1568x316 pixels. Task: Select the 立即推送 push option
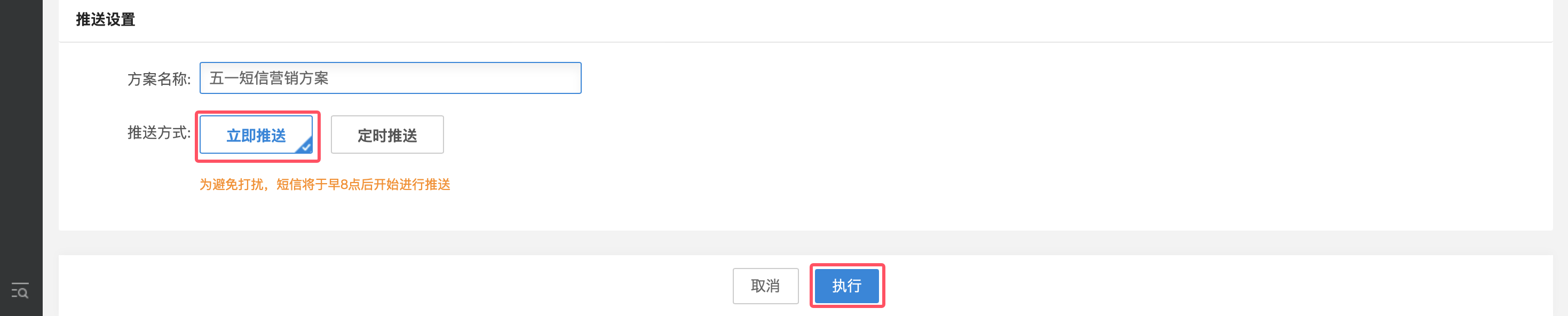click(256, 135)
